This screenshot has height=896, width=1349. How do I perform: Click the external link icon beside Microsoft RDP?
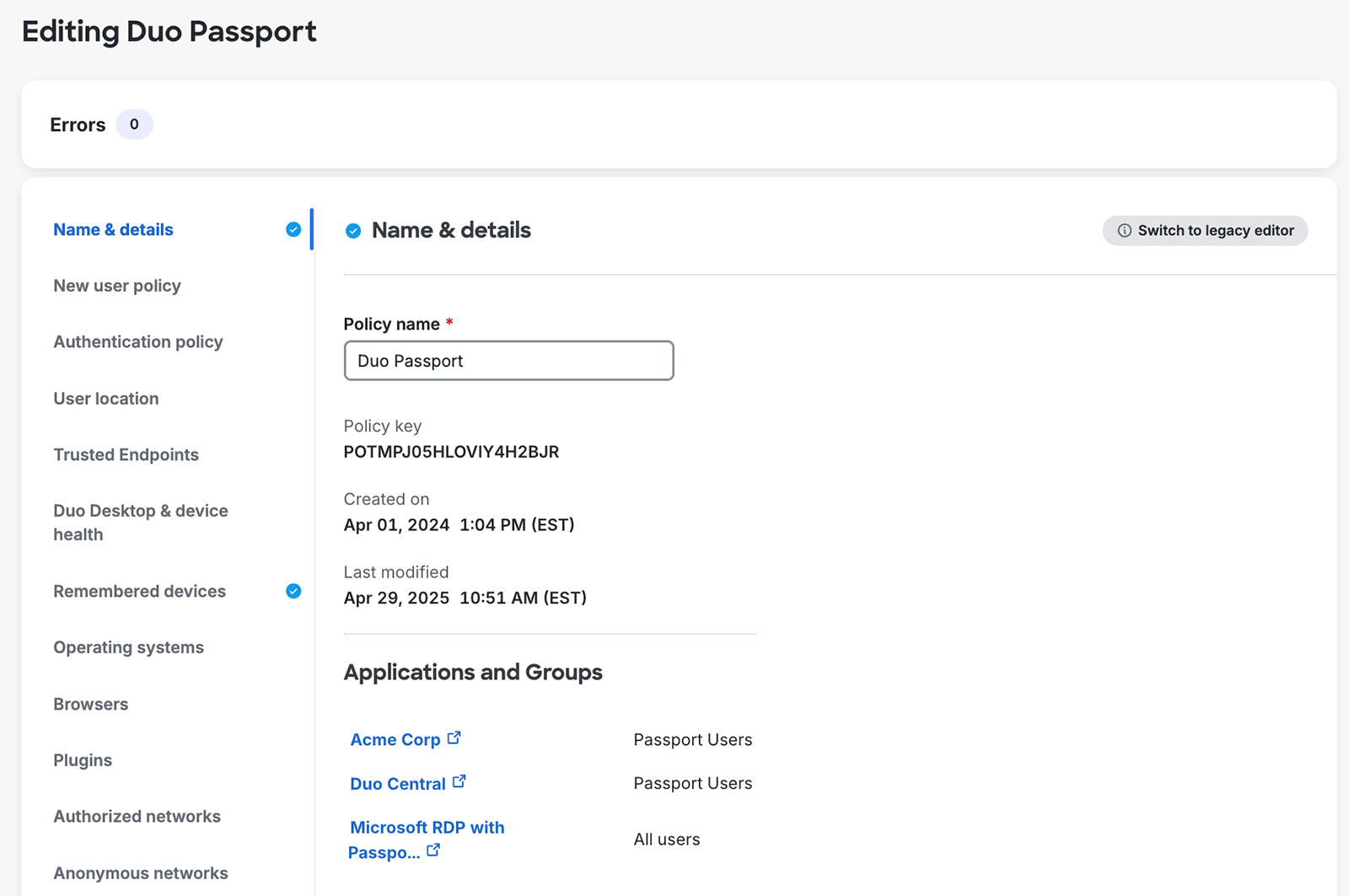pyautogui.click(x=433, y=851)
